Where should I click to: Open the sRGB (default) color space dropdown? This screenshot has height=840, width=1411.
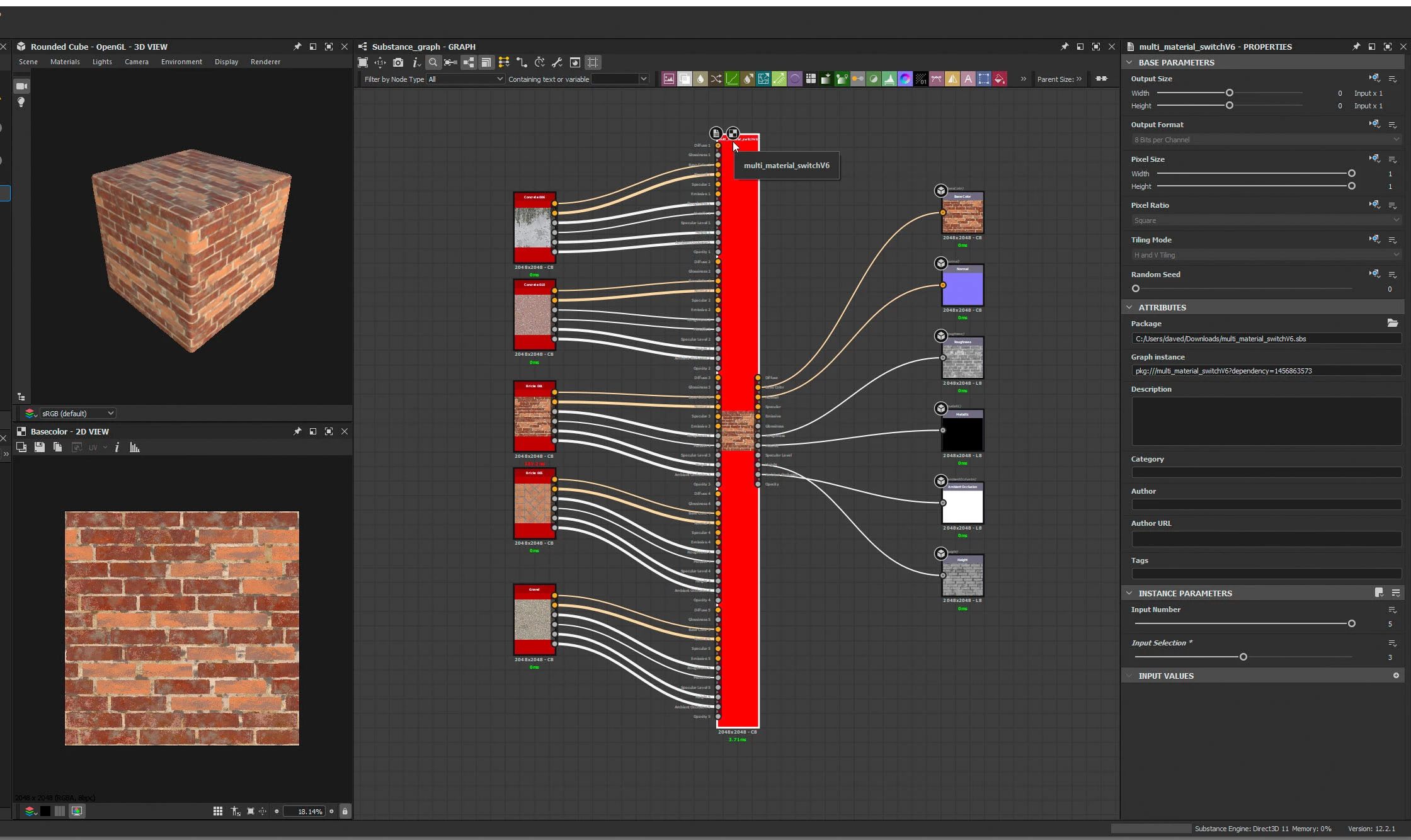point(77,413)
